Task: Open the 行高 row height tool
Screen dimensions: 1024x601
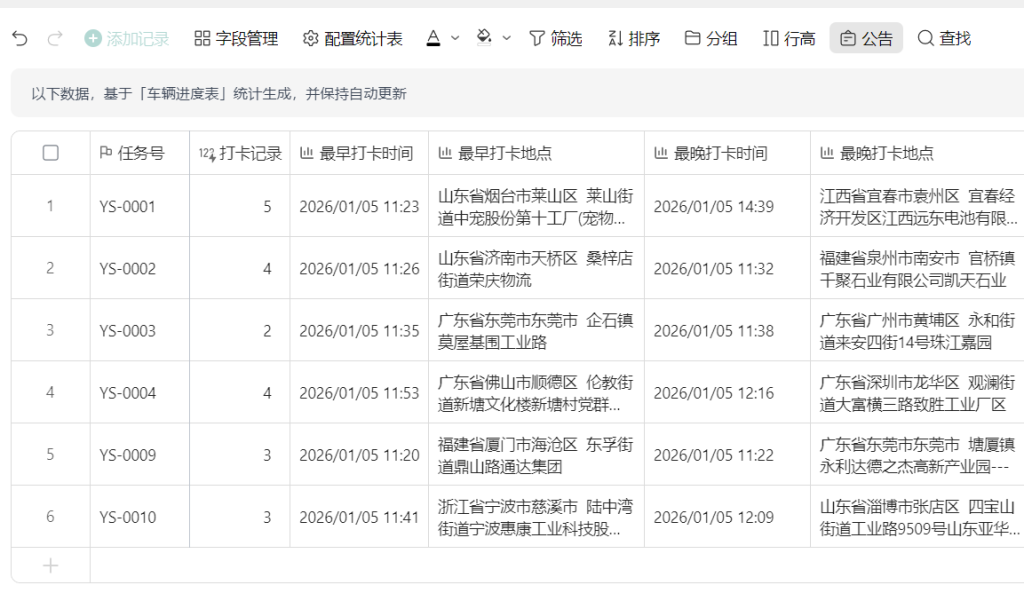Action: click(789, 39)
